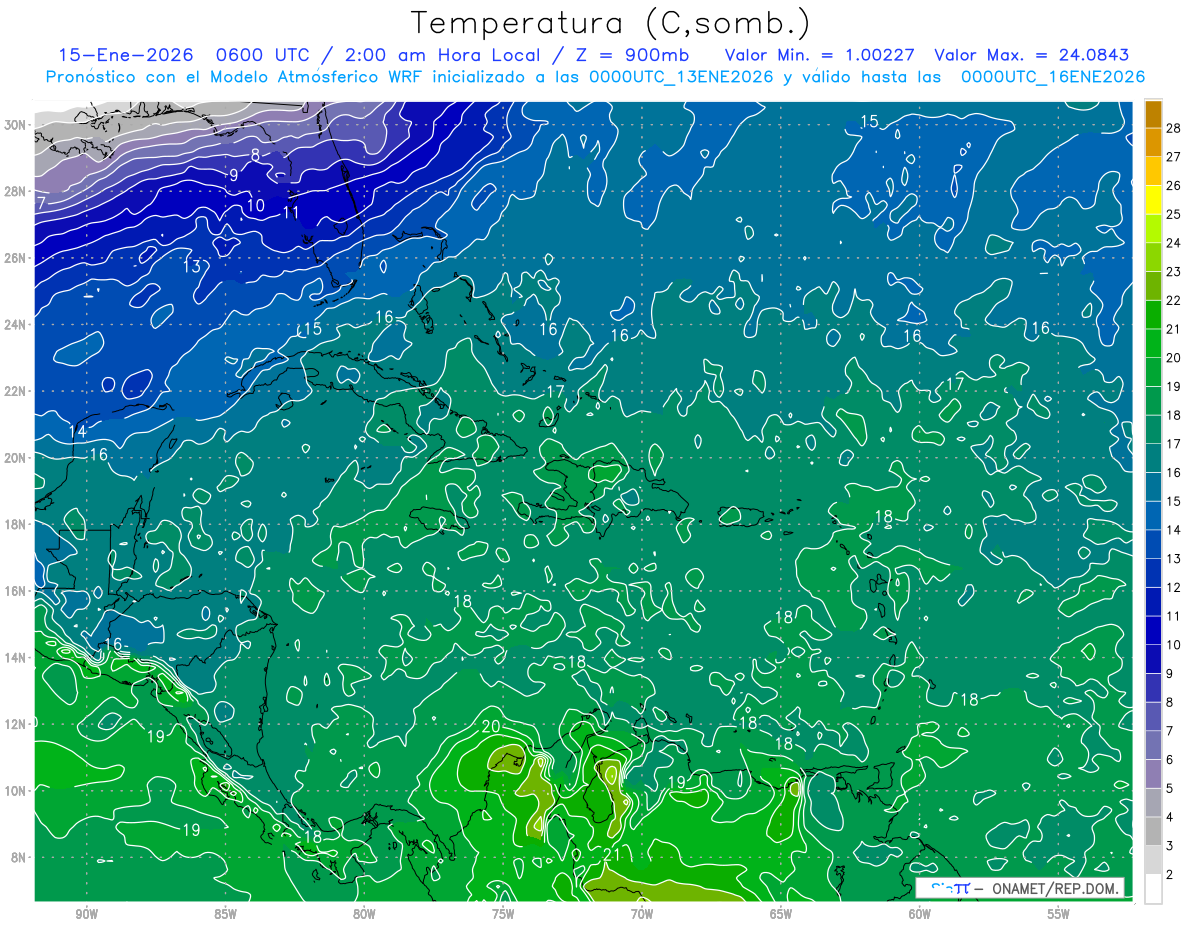Viewport: 1200px width, 927px height.
Task: Click the white bottom swatch of color bar
Action: point(1153,888)
